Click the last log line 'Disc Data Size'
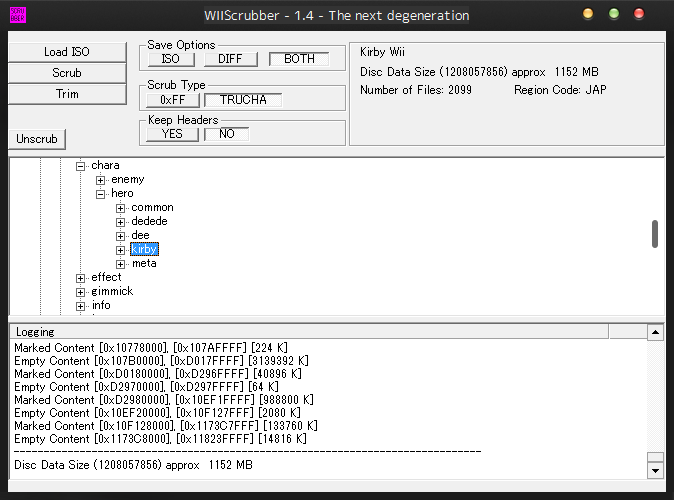Viewport: 674px width, 500px height. (x=133, y=465)
